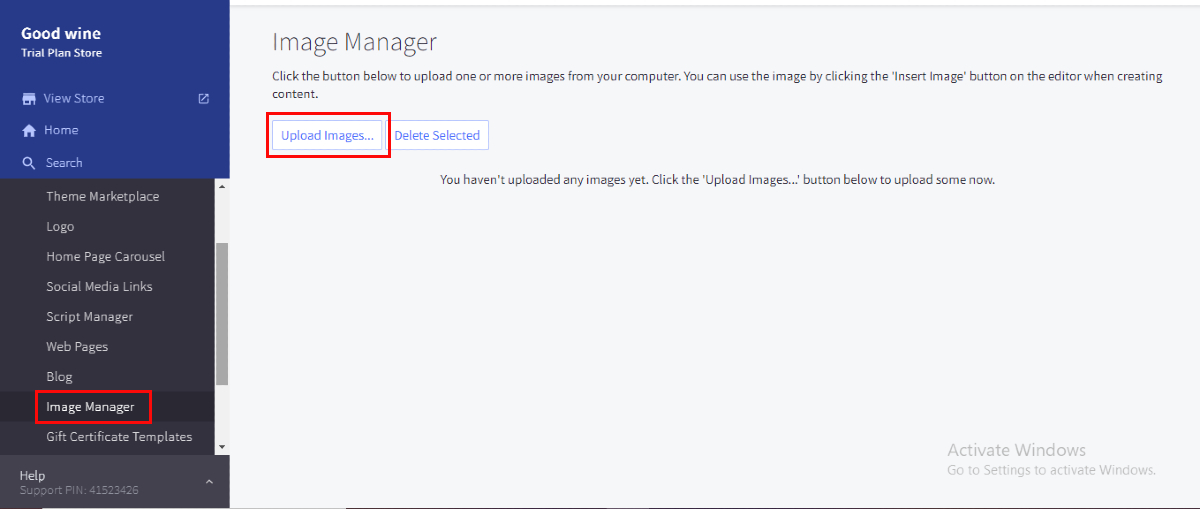Screen dimensions: 1200x509
Task: Open the Blog section
Action: tap(59, 377)
